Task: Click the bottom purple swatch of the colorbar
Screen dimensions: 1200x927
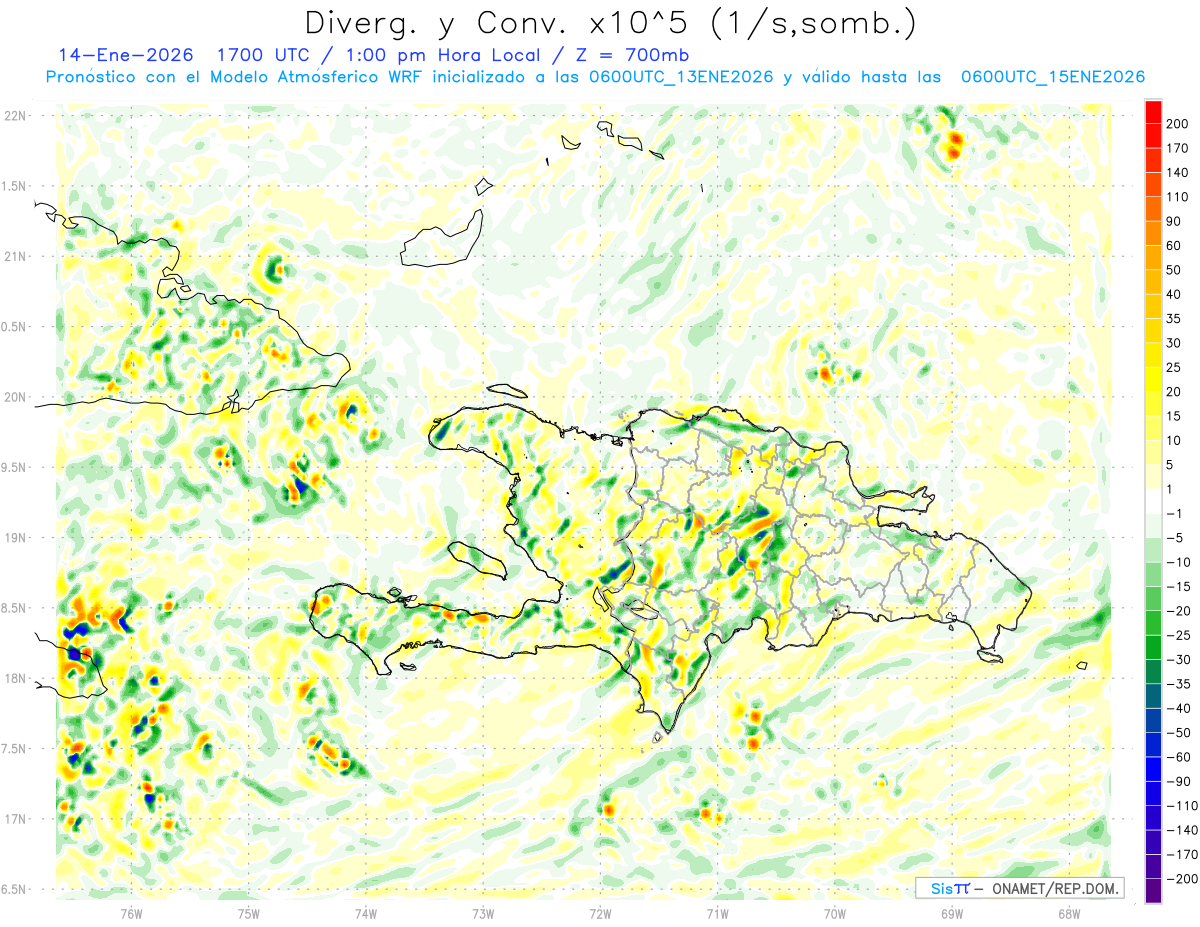Action: point(1153,891)
